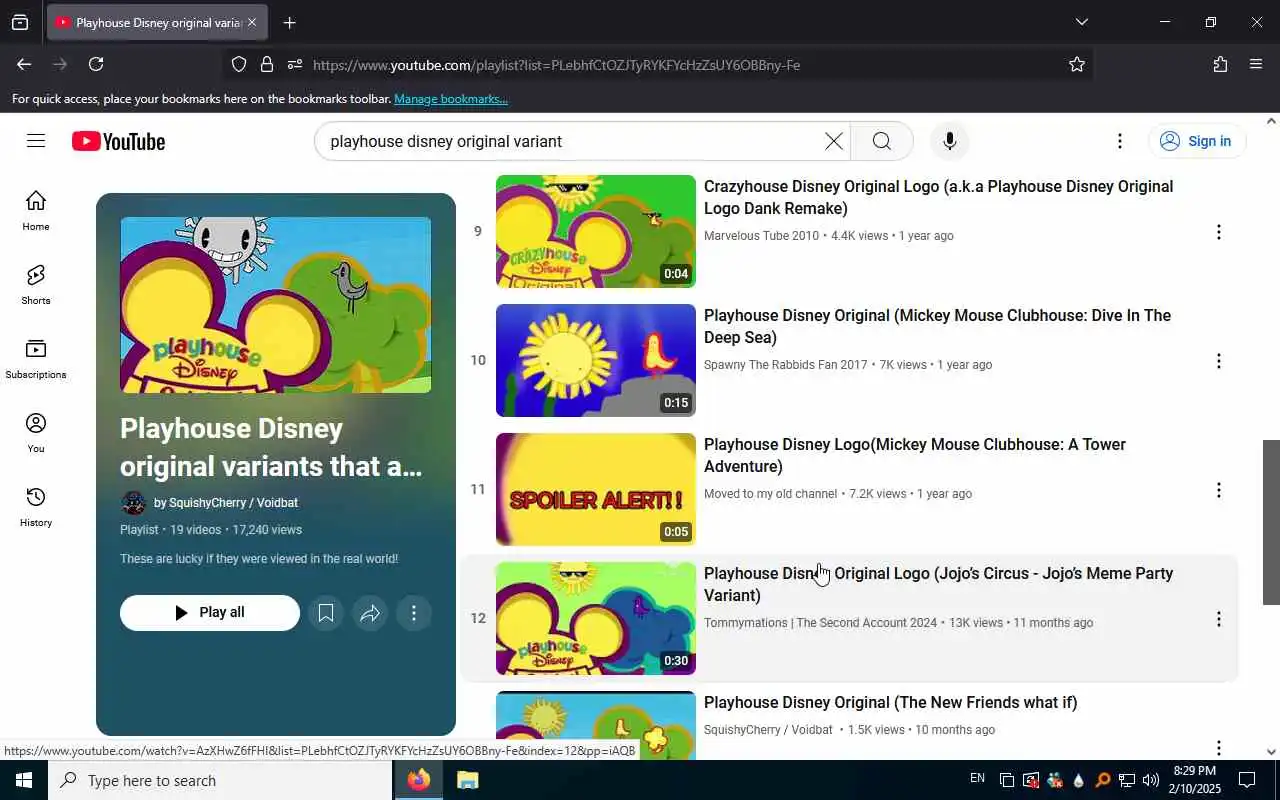Open action menu for Jojo's Circus video
Image resolution: width=1280 pixels, height=800 pixels.
[1218, 619]
